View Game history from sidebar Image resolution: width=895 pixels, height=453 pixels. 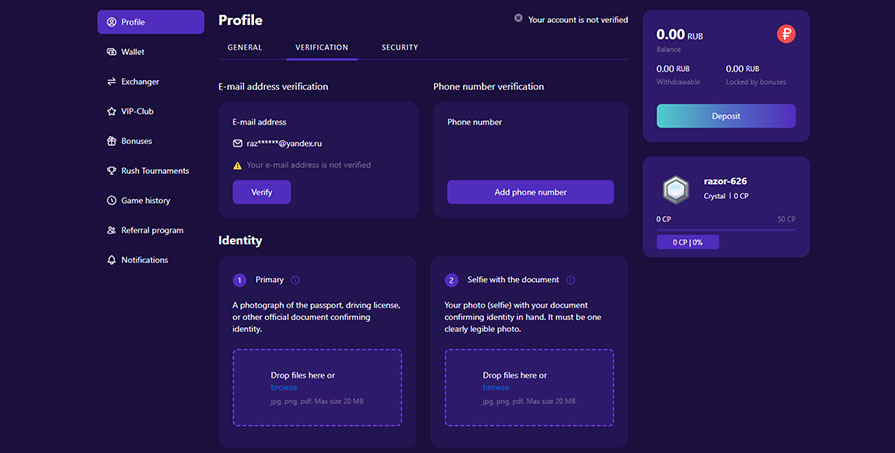[x=145, y=200]
